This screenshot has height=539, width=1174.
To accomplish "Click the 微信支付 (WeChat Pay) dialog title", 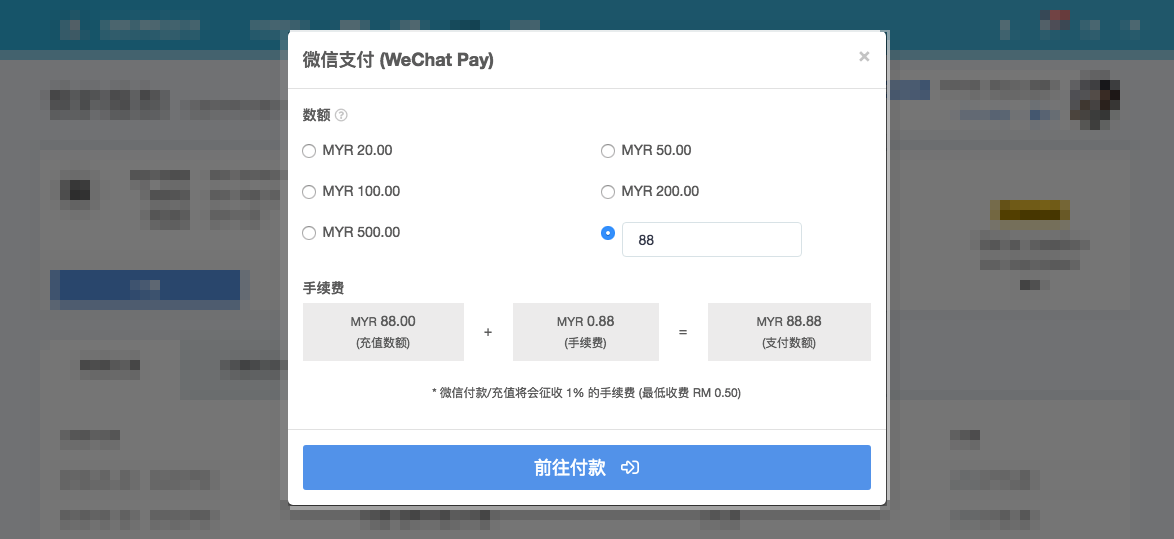I will click(398, 60).
